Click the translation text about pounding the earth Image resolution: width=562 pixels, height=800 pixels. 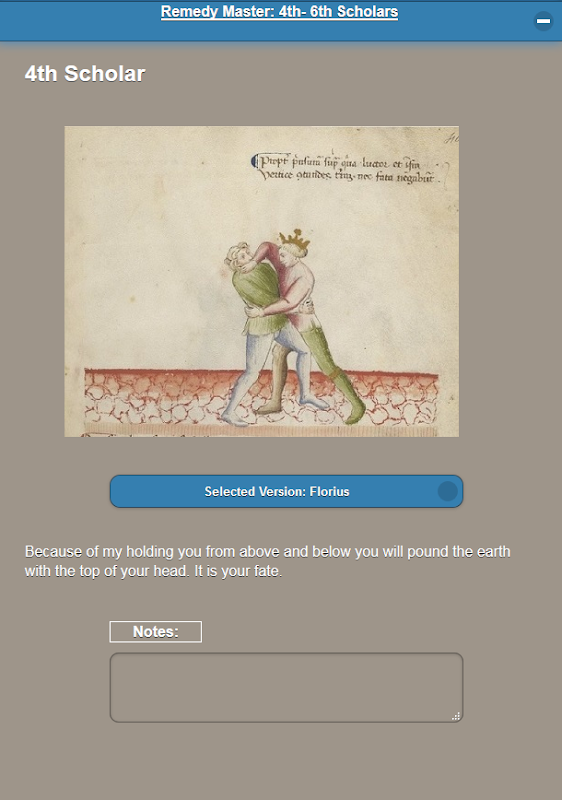(x=268, y=561)
